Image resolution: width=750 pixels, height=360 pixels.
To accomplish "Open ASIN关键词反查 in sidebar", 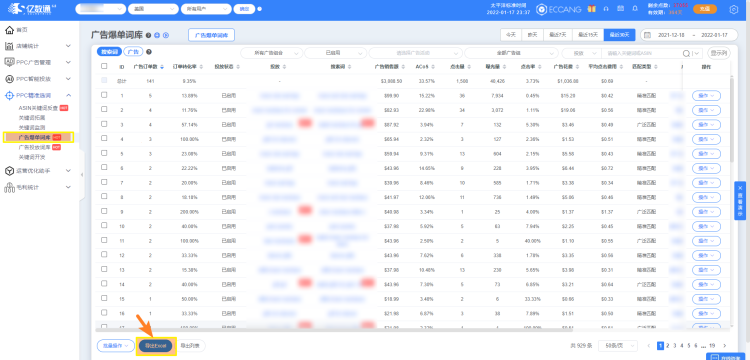I will [x=38, y=108].
